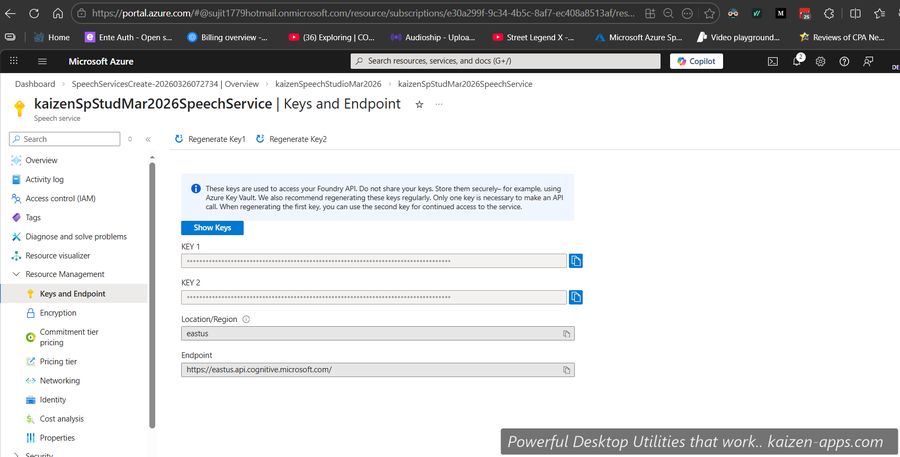Copy KEY 2 to clipboard
This screenshot has height=457, width=900.
[576, 297]
